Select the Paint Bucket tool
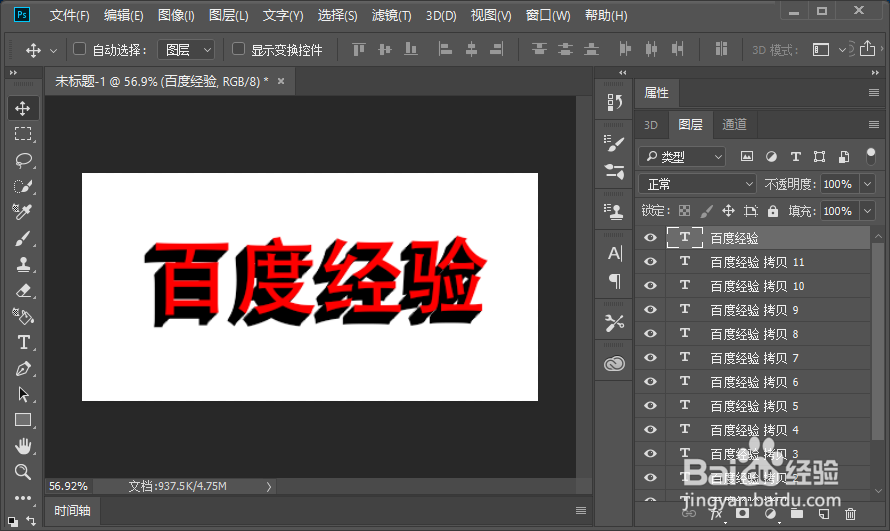The image size is (890, 531). tap(23, 316)
